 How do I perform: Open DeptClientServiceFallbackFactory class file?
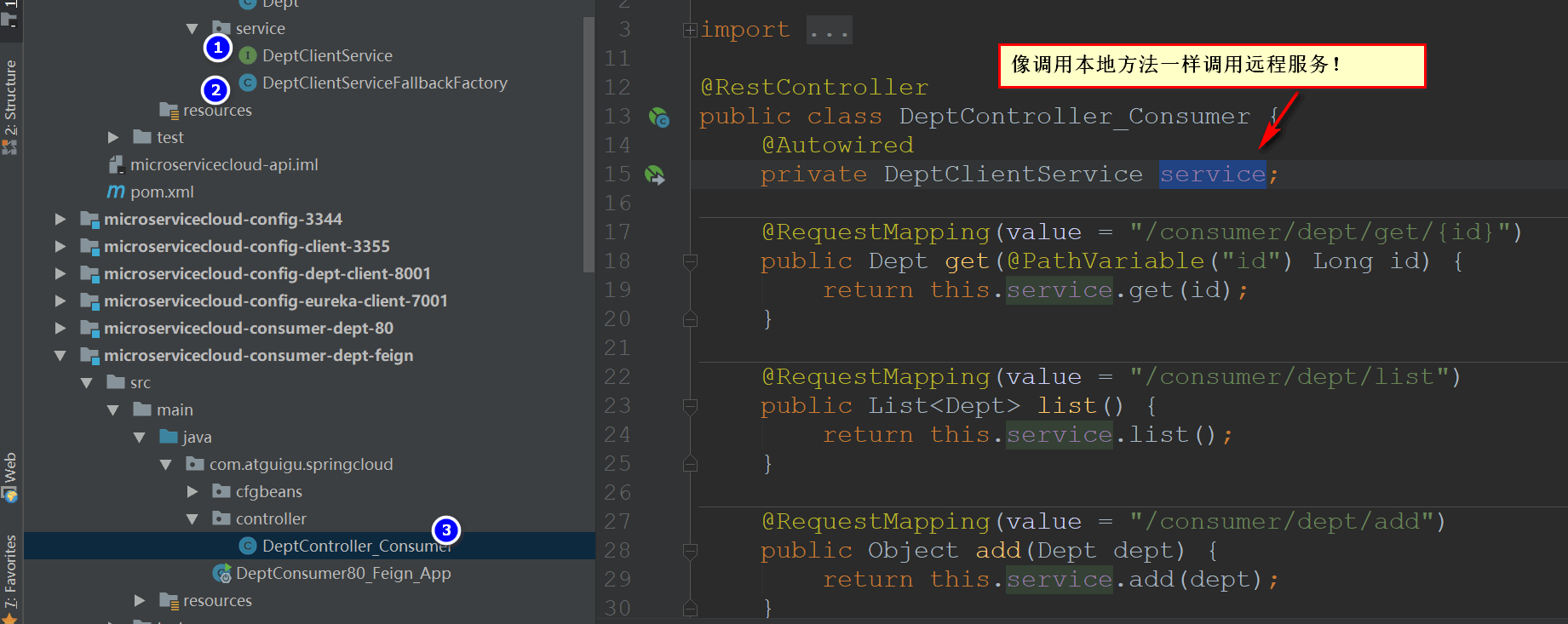click(384, 83)
